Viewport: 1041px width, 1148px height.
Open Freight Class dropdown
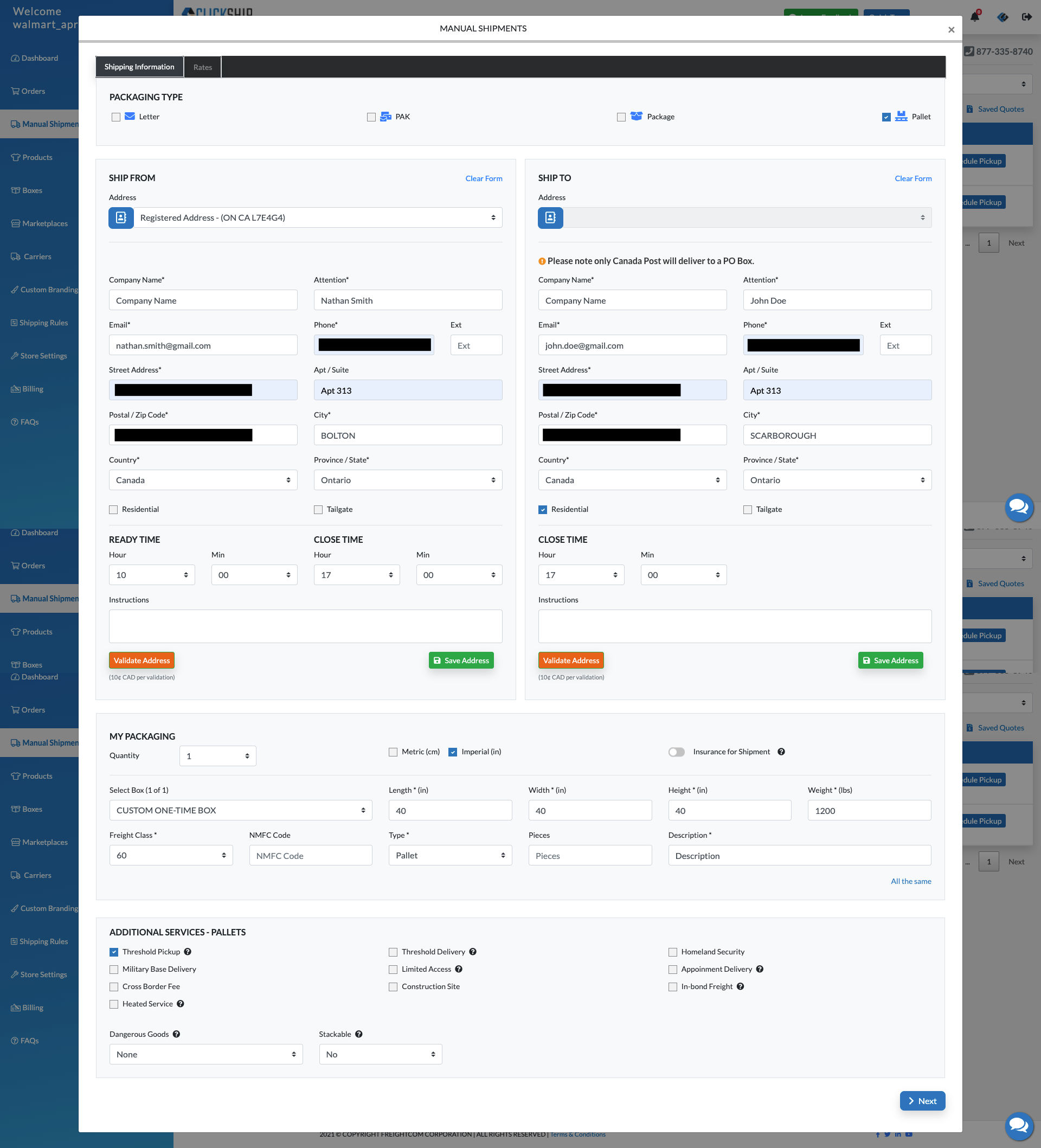pos(171,855)
